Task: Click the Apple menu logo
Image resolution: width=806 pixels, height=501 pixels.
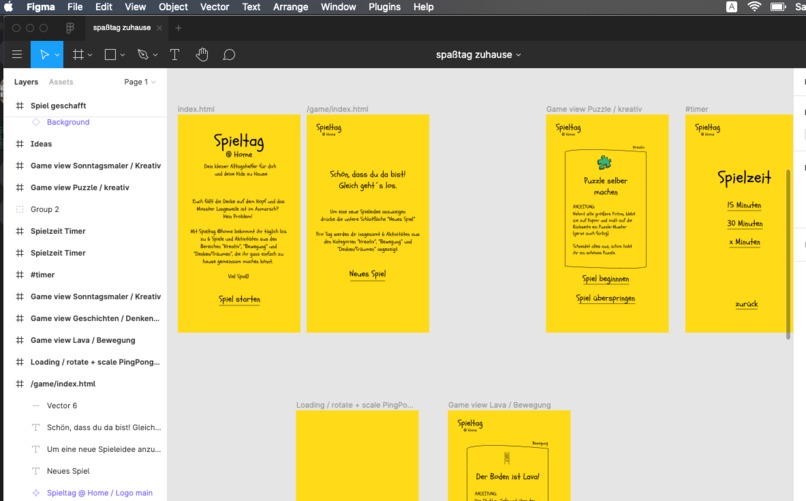Action: point(9,7)
